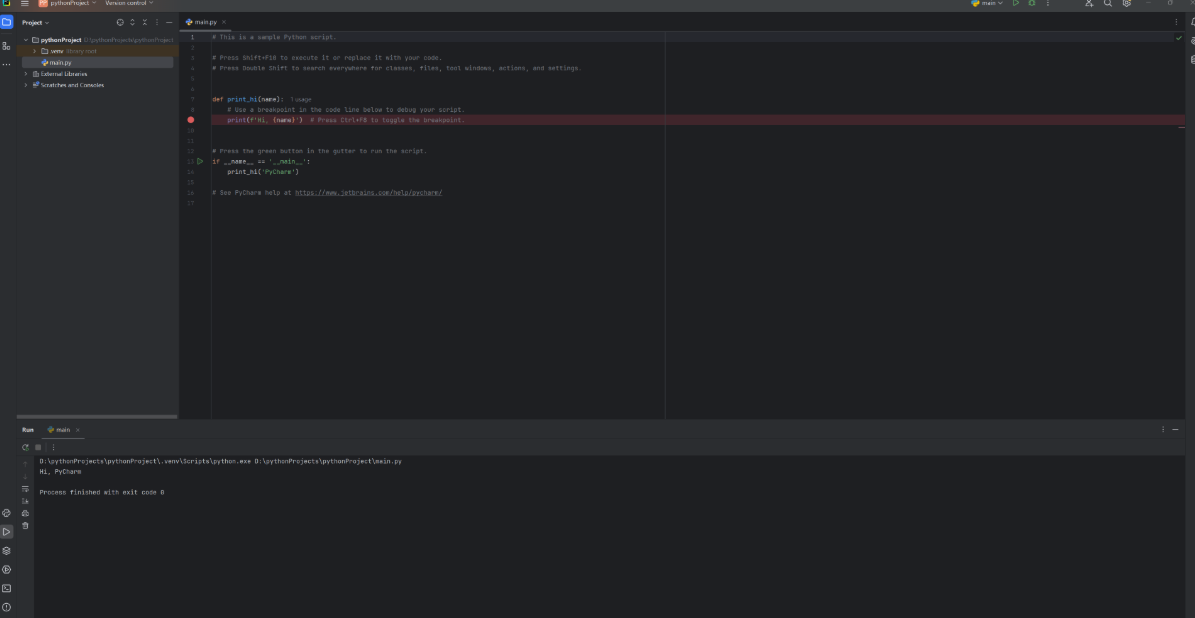Select main.py in the project tree
1195x618 pixels.
(x=60, y=62)
